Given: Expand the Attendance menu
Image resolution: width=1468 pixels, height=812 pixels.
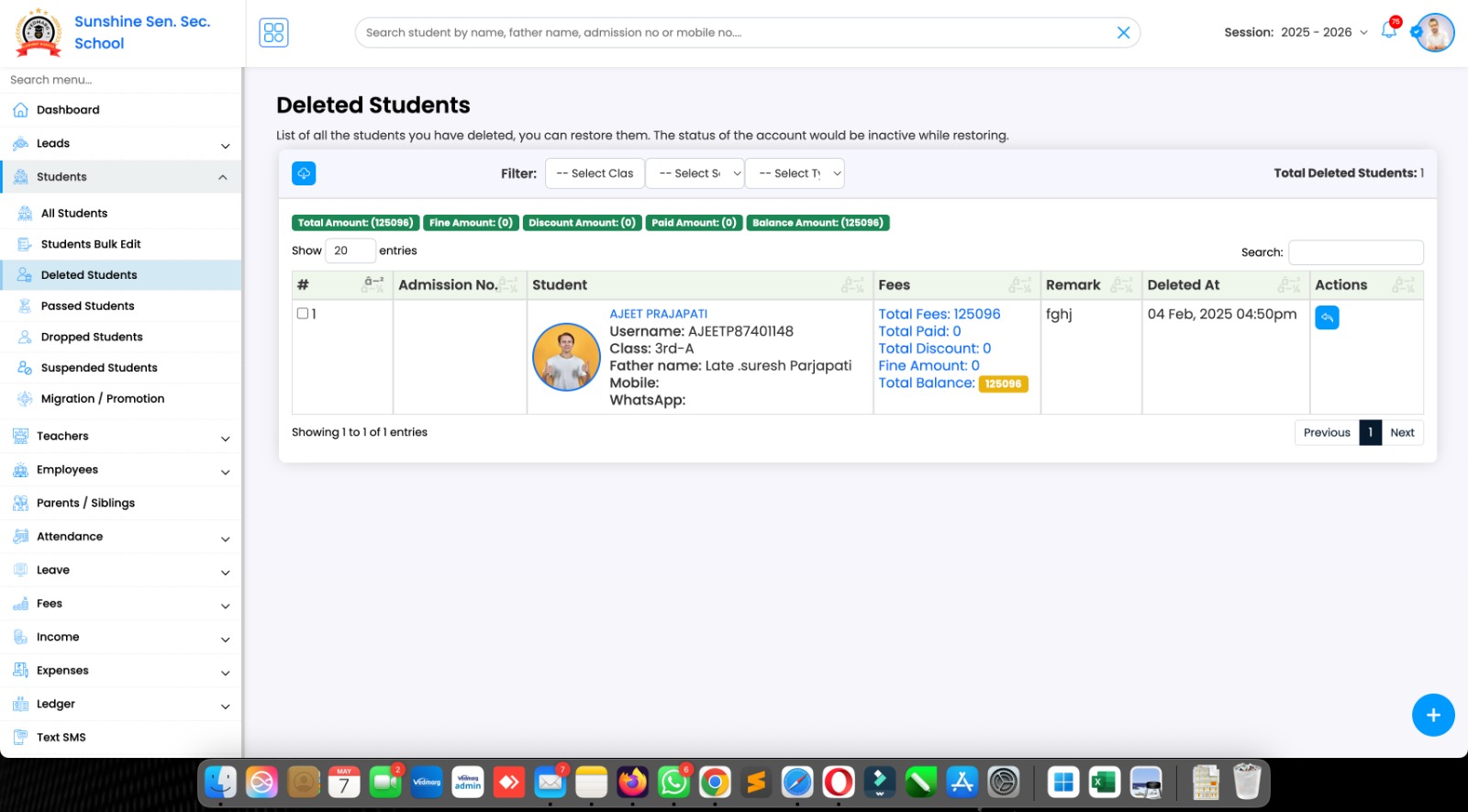Looking at the screenshot, I should click(x=121, y=537).
